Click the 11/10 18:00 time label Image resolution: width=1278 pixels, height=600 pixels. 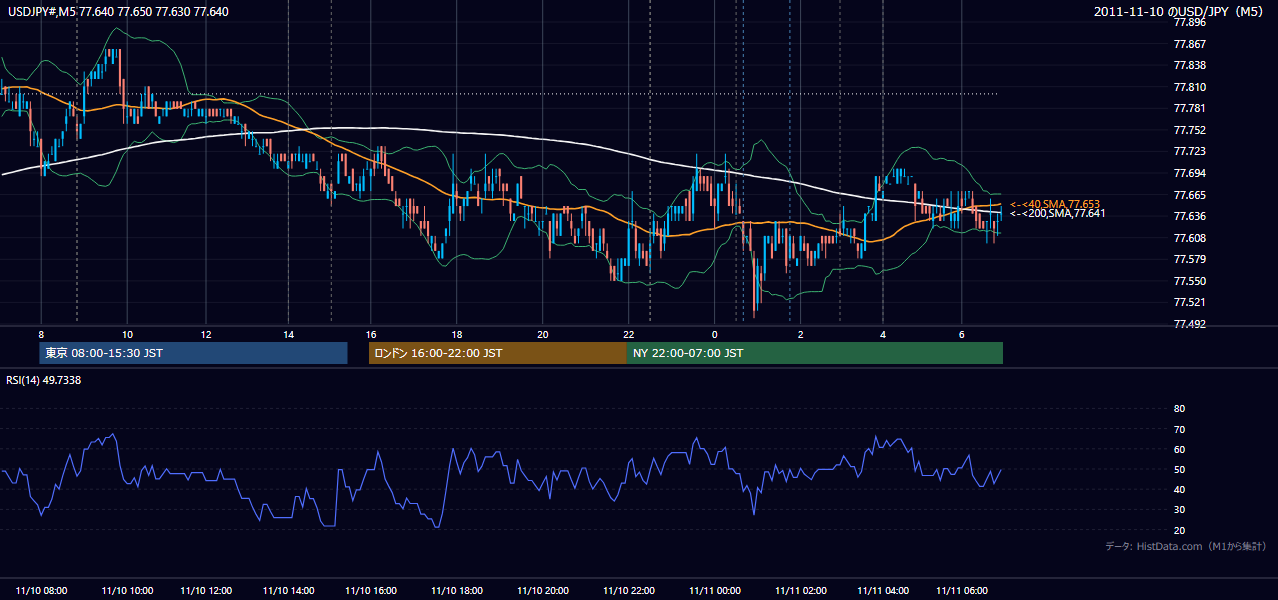click(455, 591)
